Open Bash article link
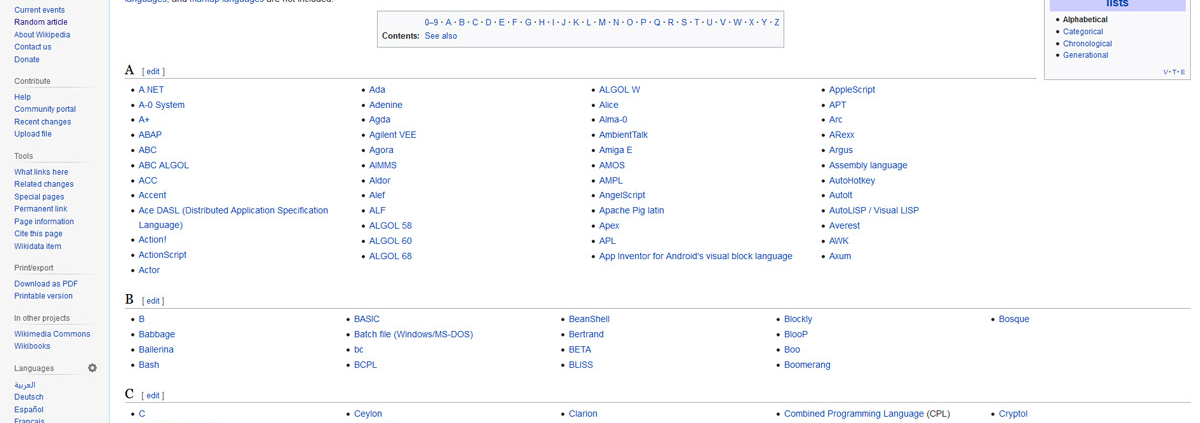 pos(149,365)
